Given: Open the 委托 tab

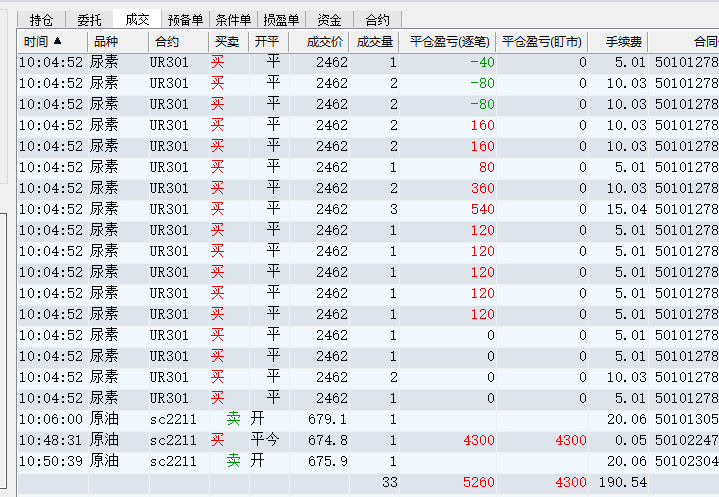Looking at the screenshot, I should (x=89, y=19).
